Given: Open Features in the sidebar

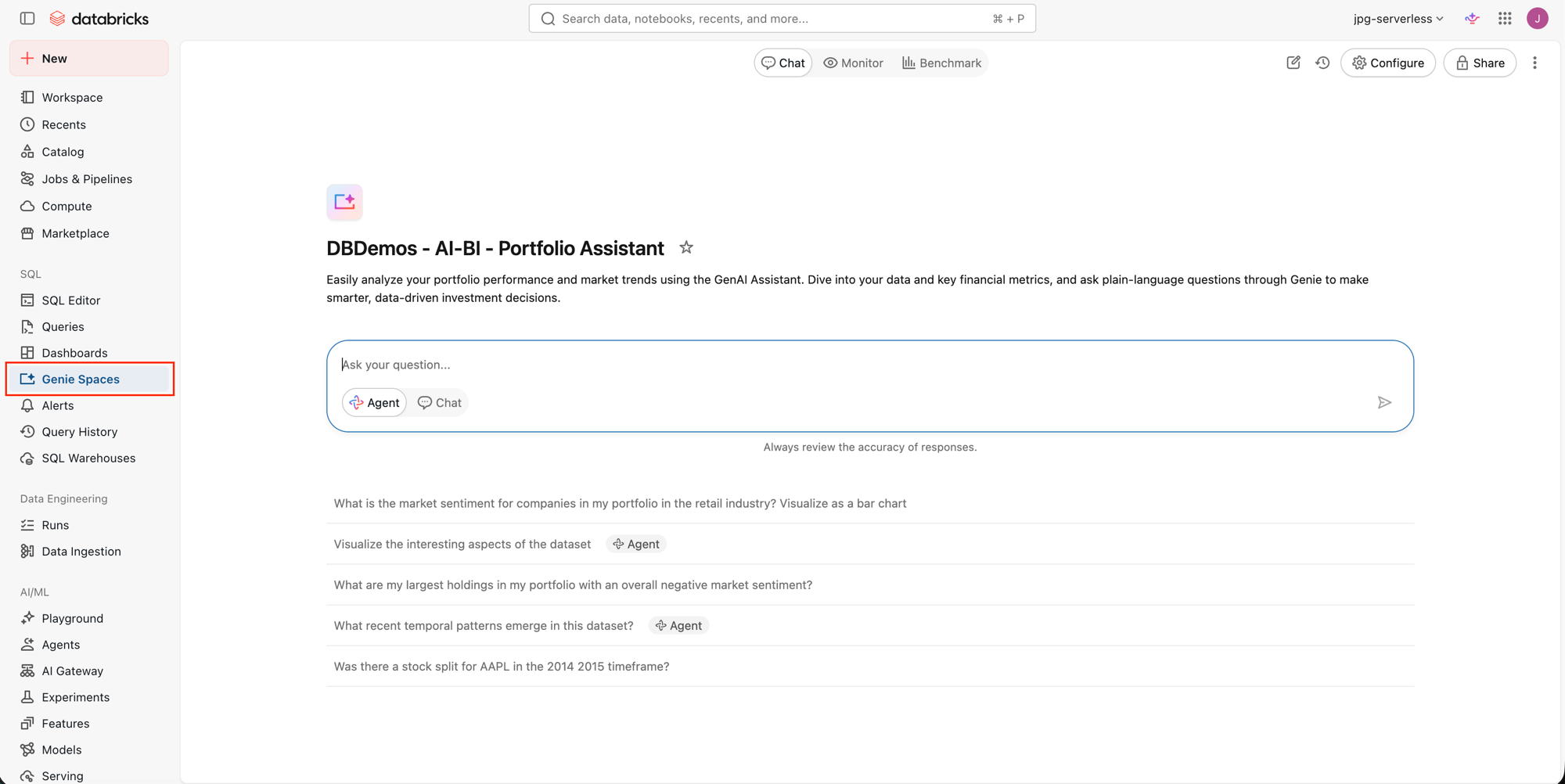Looking at the screenshot, I should tap(89, 724).
